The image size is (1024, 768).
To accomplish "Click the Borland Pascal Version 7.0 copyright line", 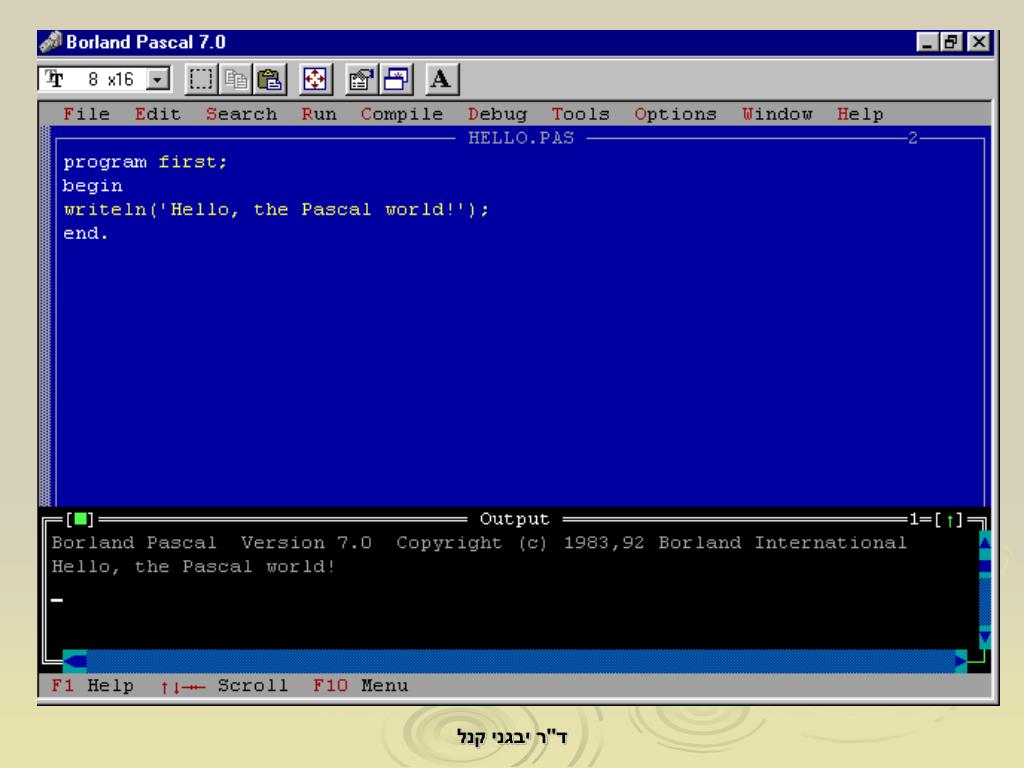I will click(479, 543).
